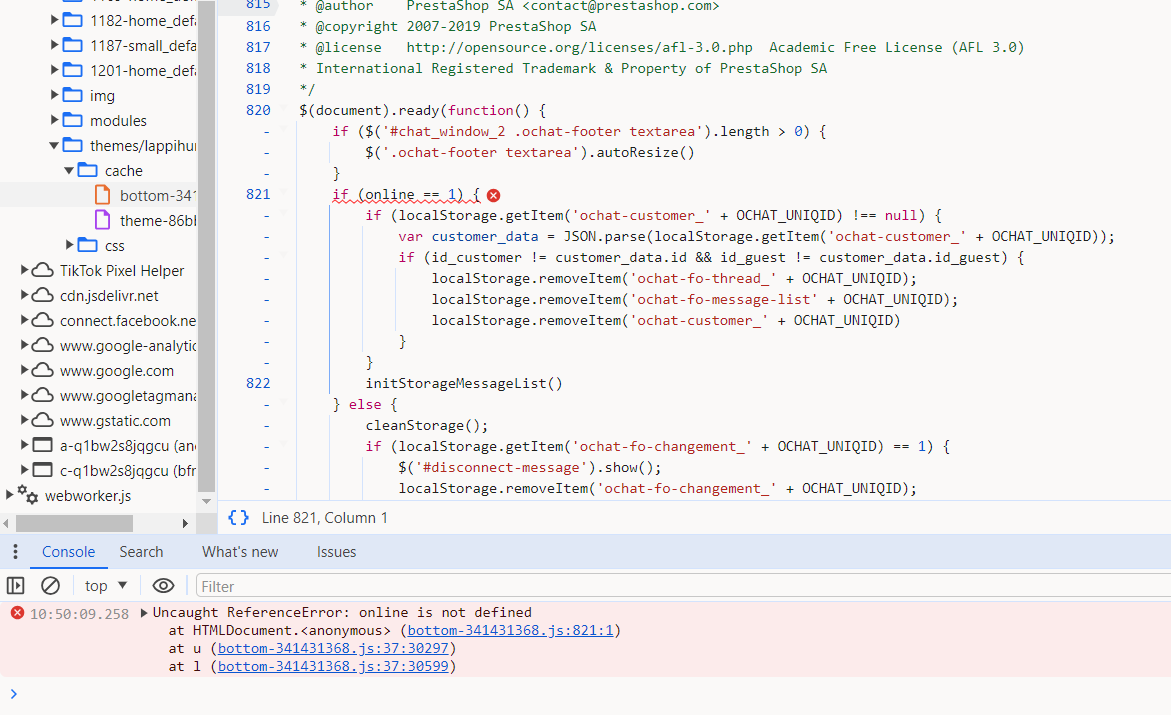The width and height of the screenshot is (1171, 715).
Task: Click the file tree vertical scrollbar
Action: click(x=207, y=245)
